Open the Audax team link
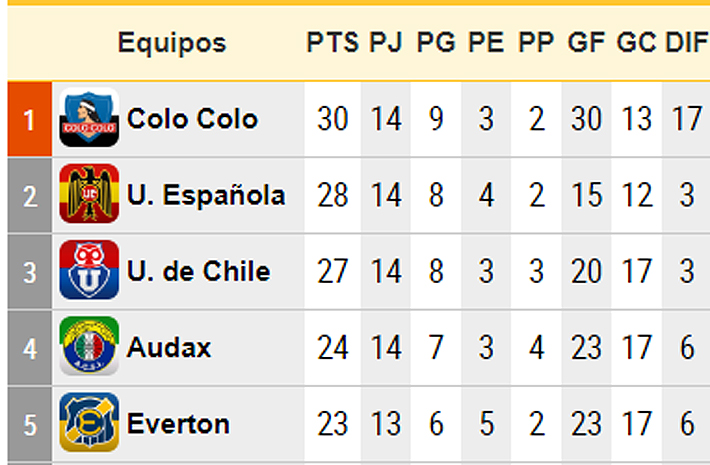Image resolution: width=710 pixels, height=465 pixels. pos(169,347)
